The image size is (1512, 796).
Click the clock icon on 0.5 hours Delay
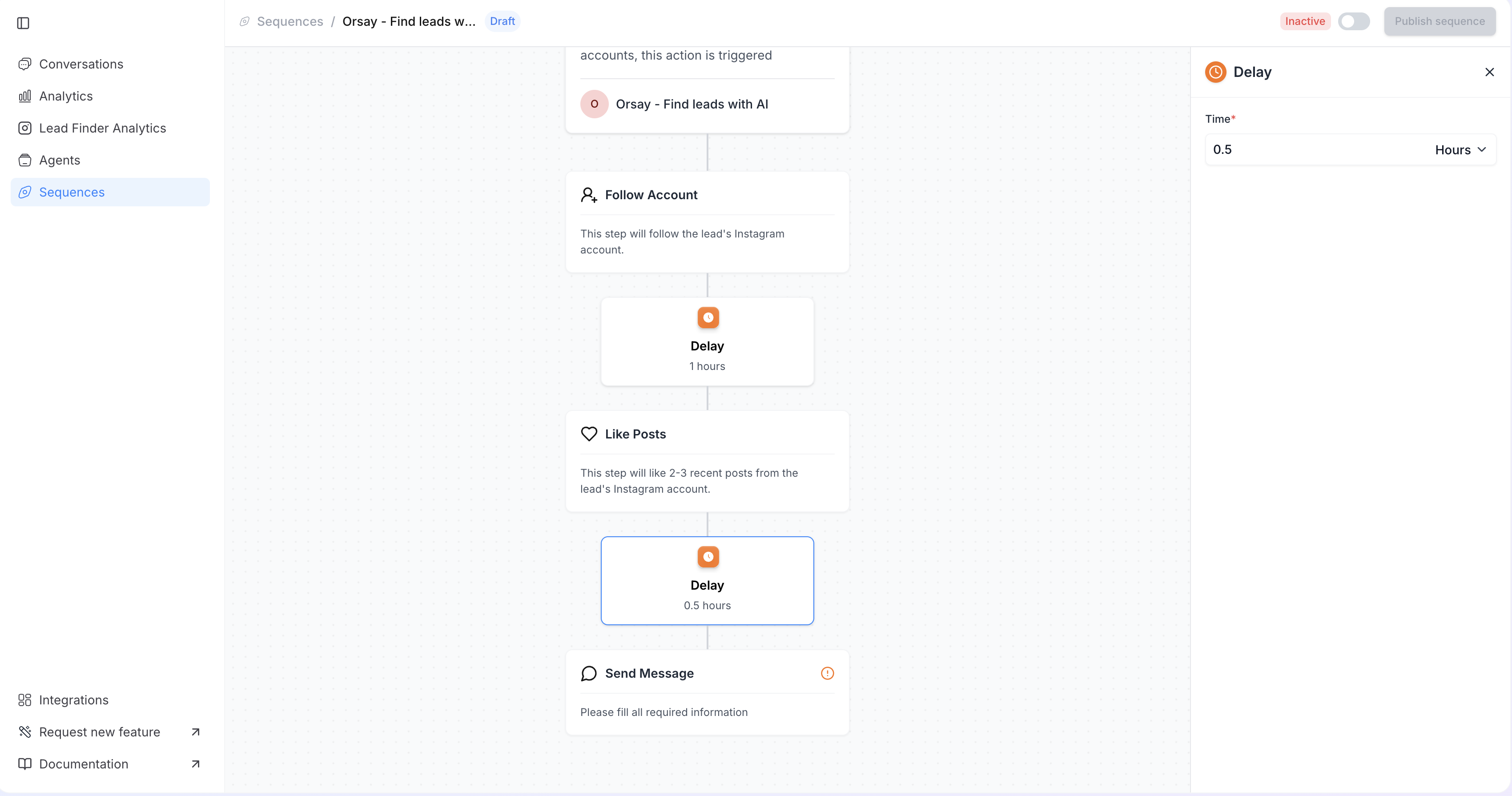pos(708,556)
